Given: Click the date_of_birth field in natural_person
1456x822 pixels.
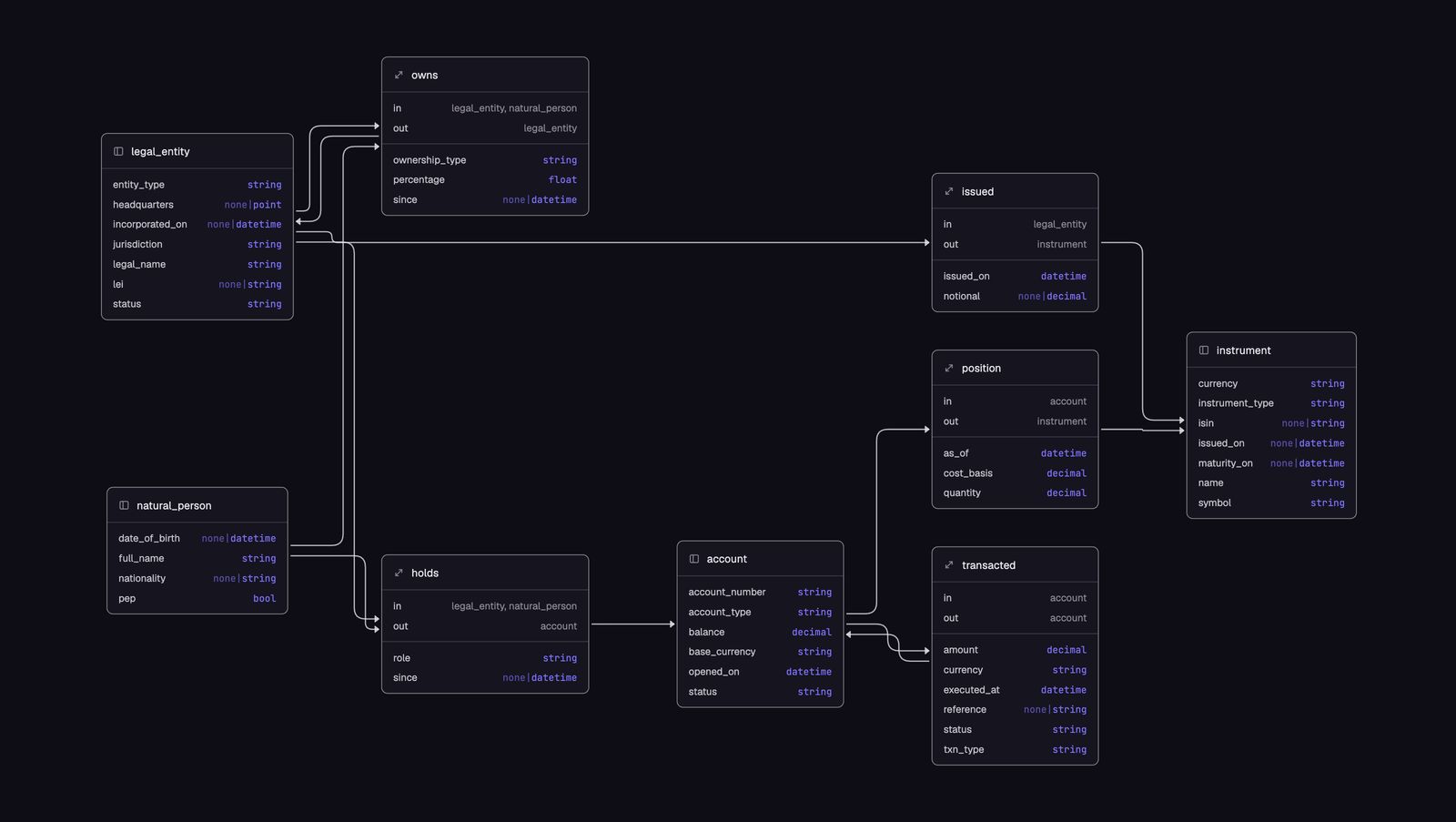Looking at the screenshot, I should tap(197, 538).
